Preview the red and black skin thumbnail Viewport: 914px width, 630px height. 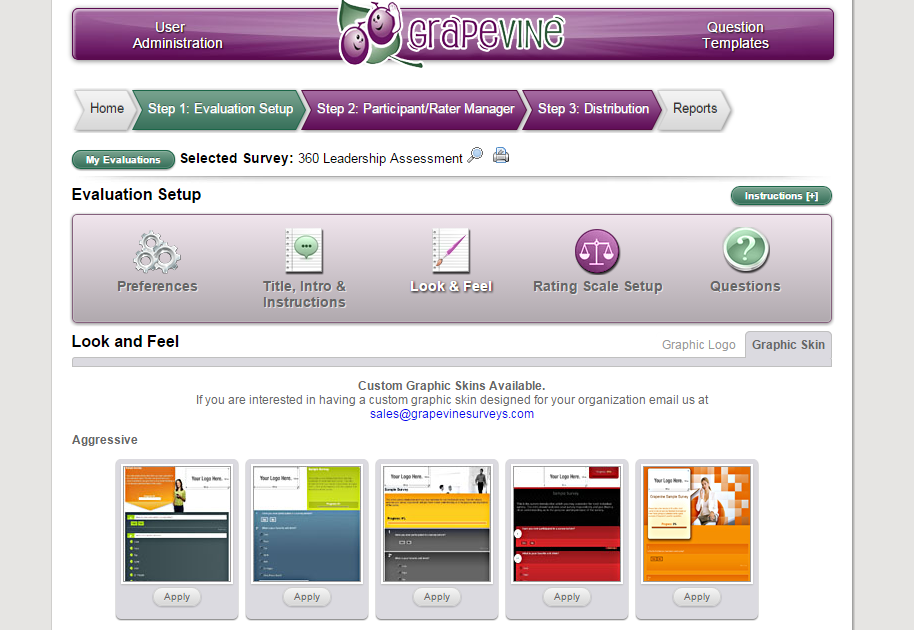567,524
